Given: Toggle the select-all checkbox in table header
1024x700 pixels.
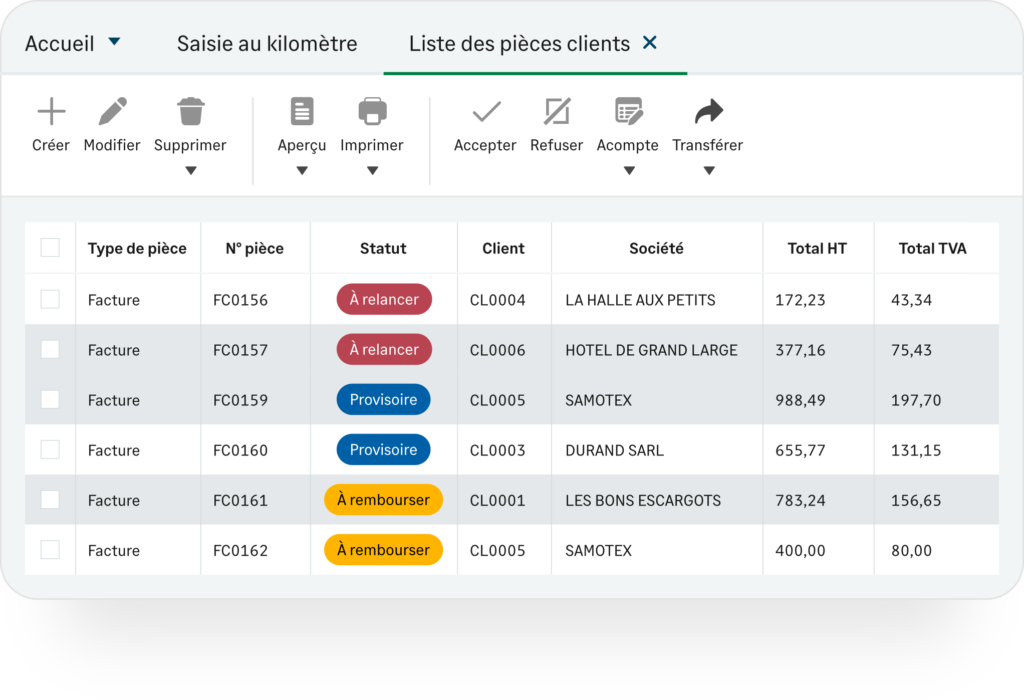Looking at the screenshot, I should click(50, 248).
